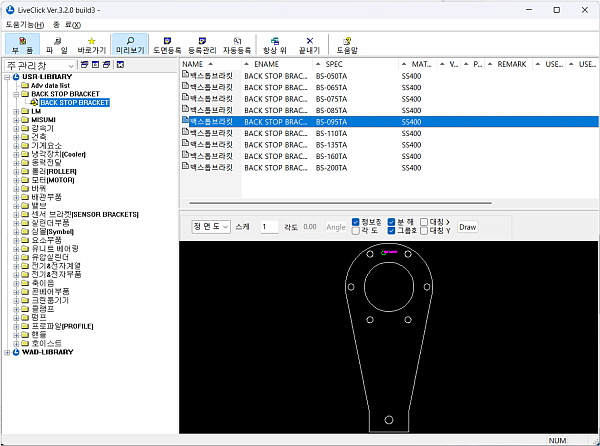Click the WAD-LIBRARY globe icon
The width and height of the screenshot is (600, 446).
(16, 352)
